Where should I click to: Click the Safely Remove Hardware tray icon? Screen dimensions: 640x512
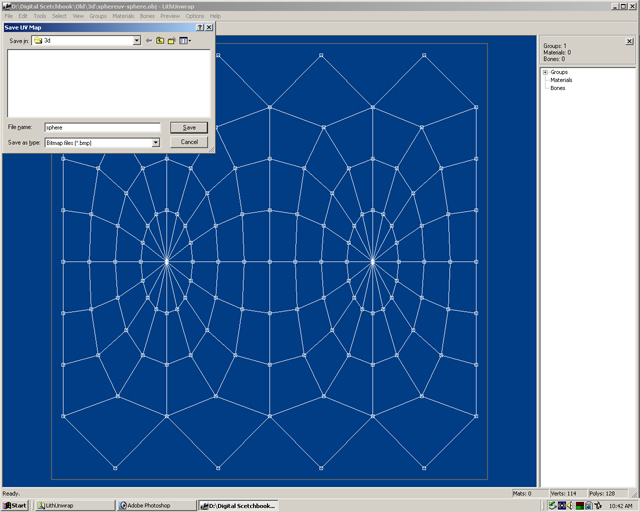(x=552, y=505)
